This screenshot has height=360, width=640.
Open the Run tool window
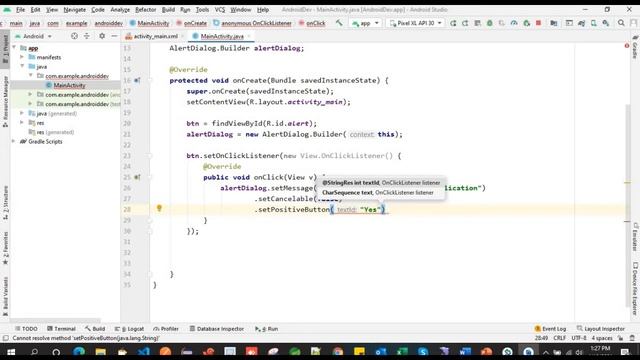click(x=267, y=329)
